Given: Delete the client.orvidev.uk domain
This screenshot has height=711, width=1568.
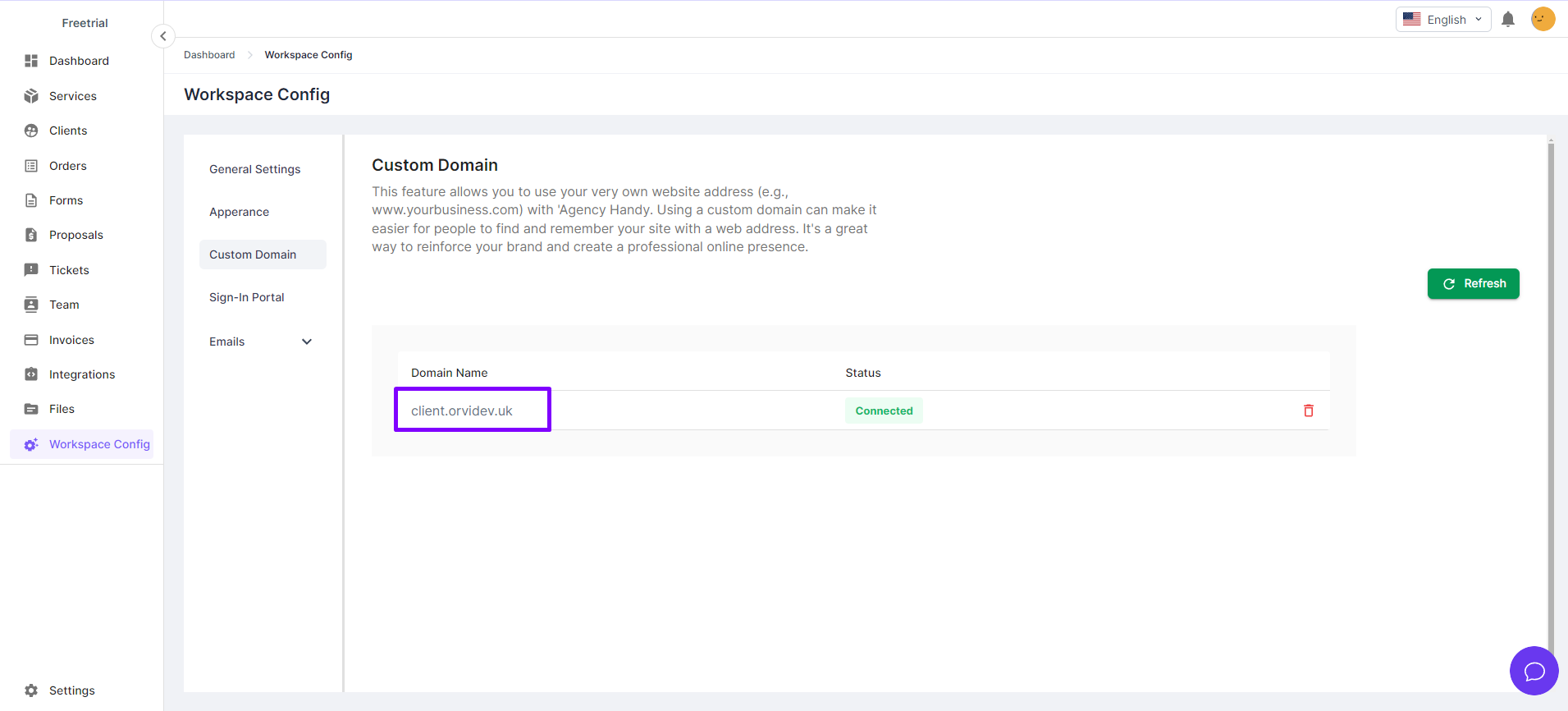Looking at the screenshot, I should pos(1308,411).
